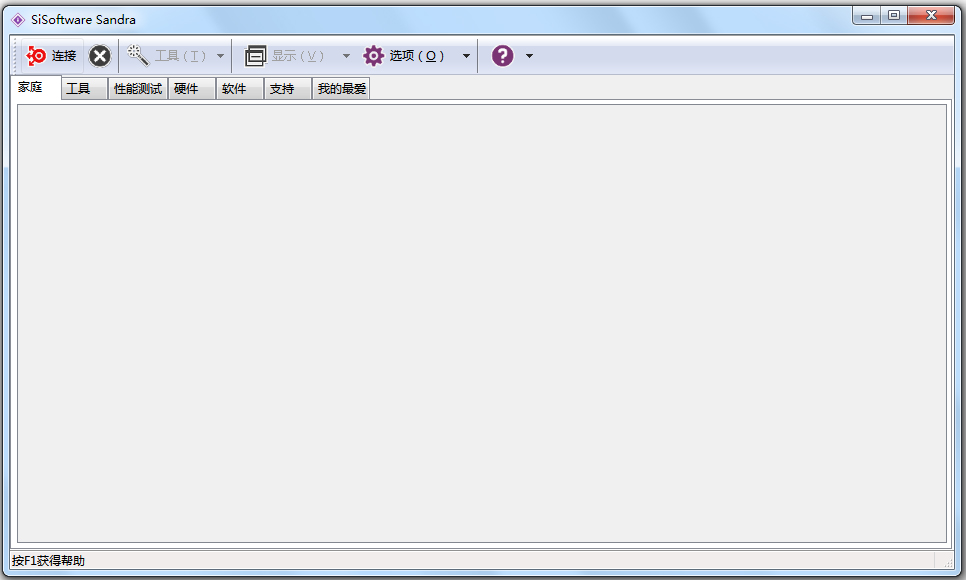Screen dimensions: 966x580
Task: Go to the 我的最爱 tab
Action: (340, 88)
